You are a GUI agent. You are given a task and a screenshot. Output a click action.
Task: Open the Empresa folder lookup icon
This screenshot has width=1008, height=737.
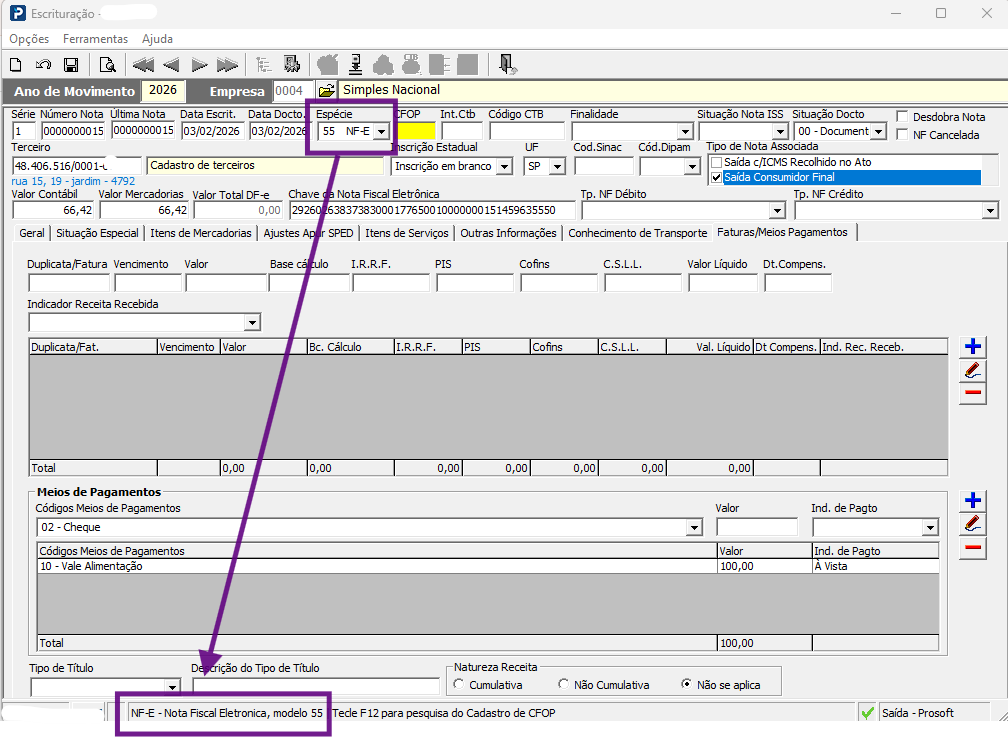[x=327, y=91]
